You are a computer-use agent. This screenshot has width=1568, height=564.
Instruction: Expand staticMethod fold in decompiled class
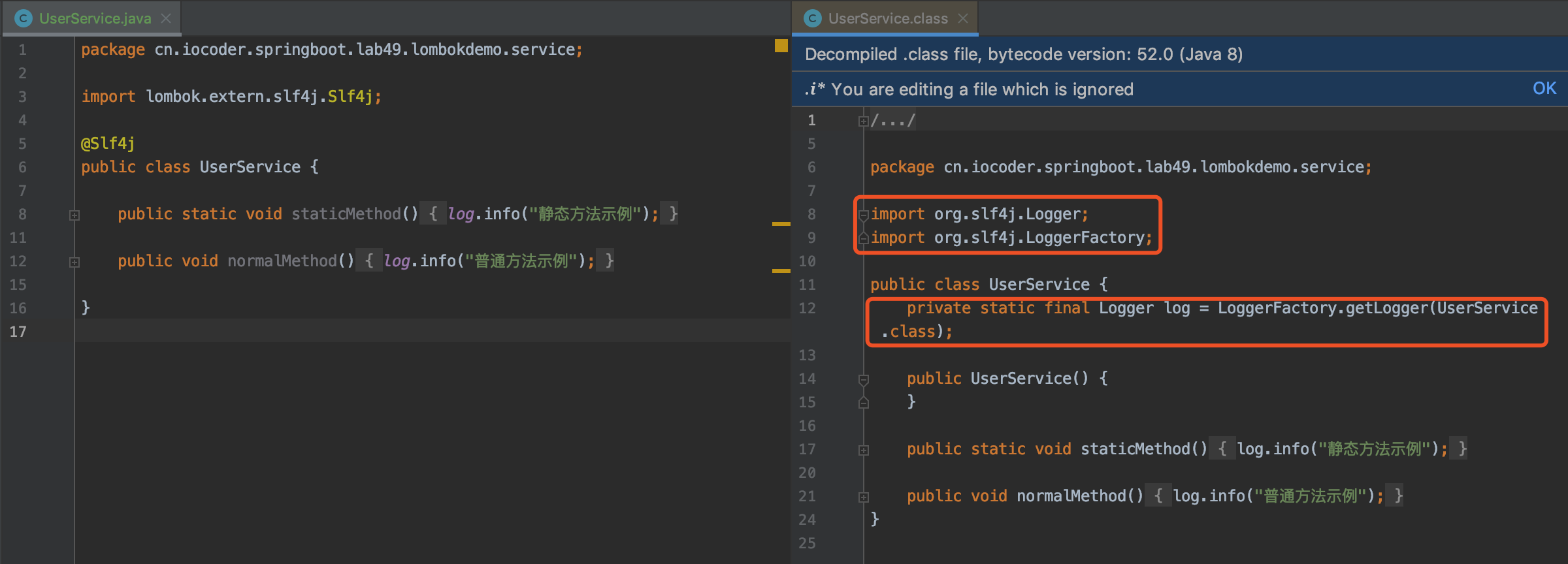[863, 450]
